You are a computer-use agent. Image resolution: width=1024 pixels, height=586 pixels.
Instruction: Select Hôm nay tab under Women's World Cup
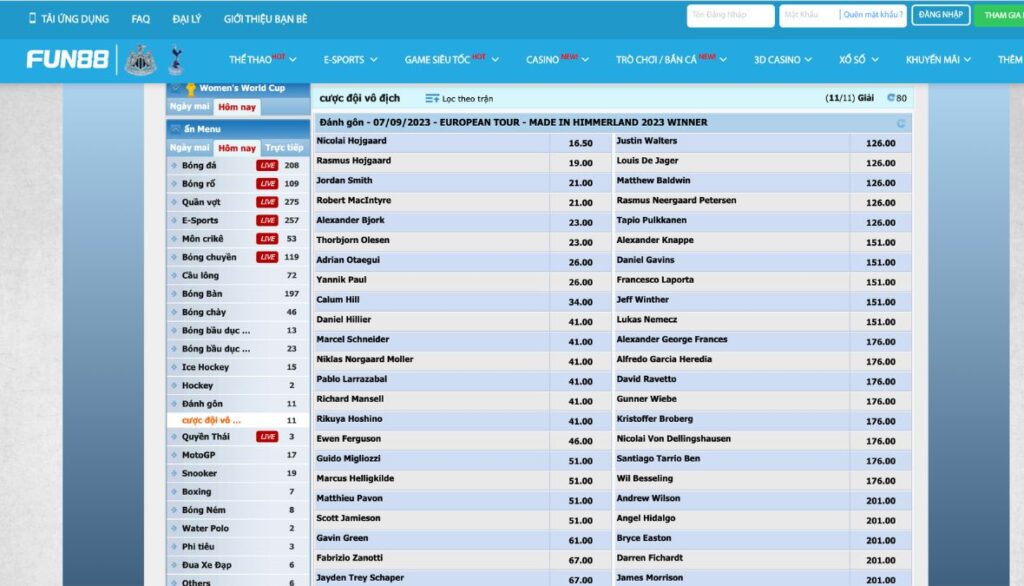tap(236, 107)
